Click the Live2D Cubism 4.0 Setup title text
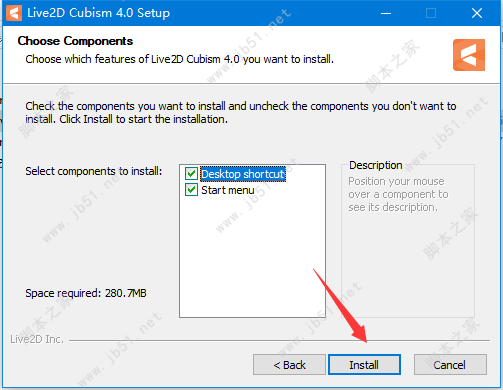The height and width of the screenshot is (390, 503). 99,13
